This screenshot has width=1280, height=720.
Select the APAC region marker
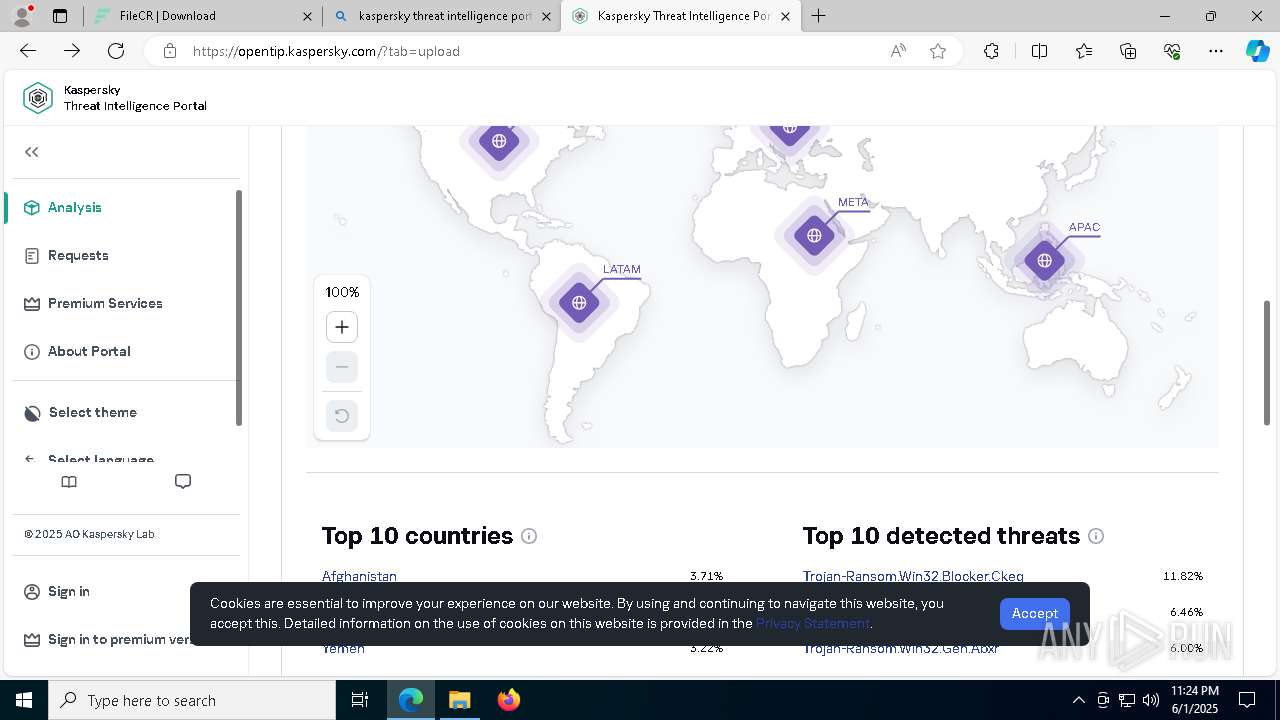pos(1044,260)
